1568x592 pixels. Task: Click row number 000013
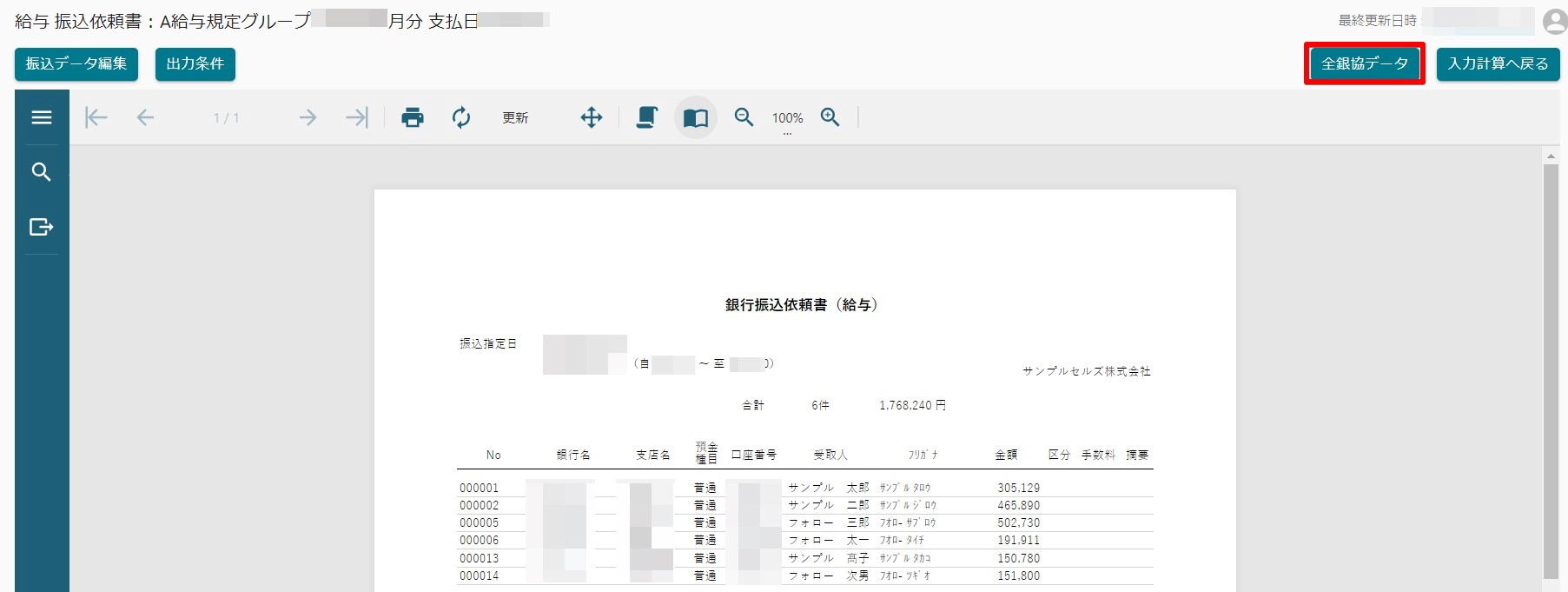(480, 558)
